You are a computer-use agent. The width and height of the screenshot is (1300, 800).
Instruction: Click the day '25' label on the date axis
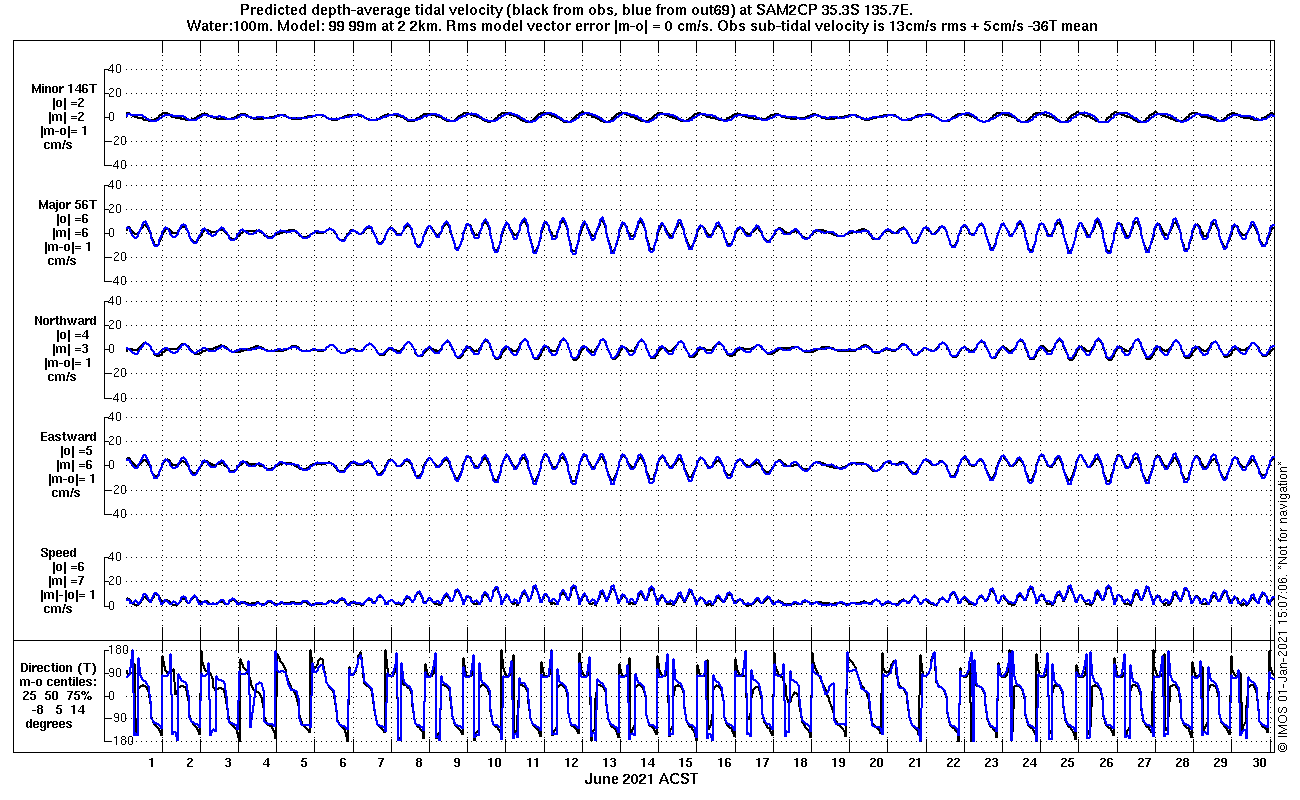tap(1068, 762)
